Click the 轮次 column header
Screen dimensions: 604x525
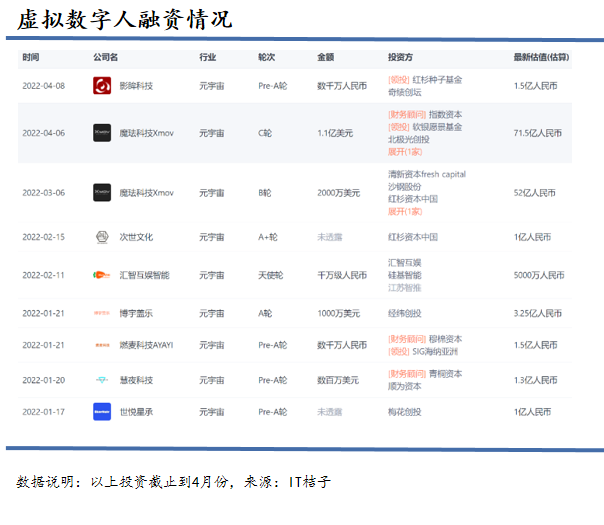(x=267, y=57)
